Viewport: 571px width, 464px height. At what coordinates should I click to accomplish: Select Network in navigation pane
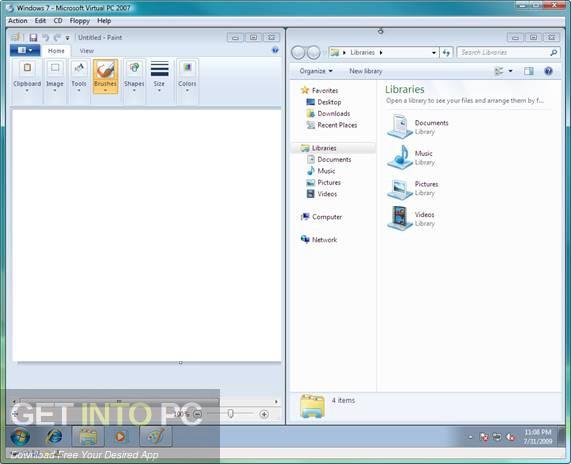pos(319,240)
